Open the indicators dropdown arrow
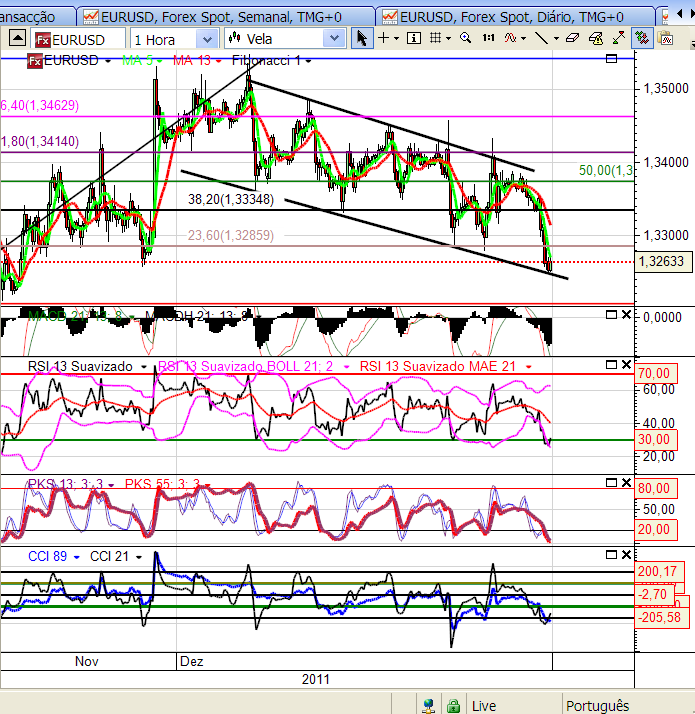The height and width of the screenshot is (714, 695). [x=523, y=39]
